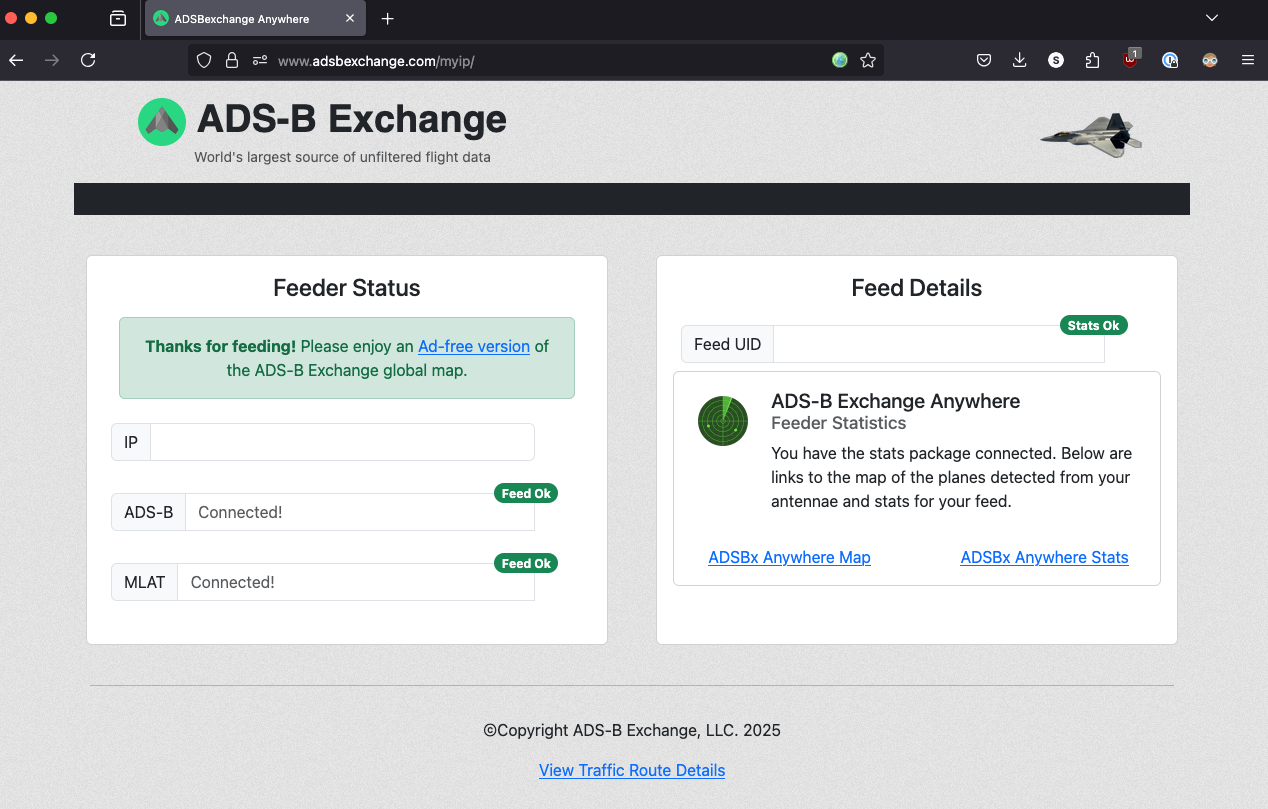Click the ADS-B Exchange plane logo
This screenshot has height=809, width=1268.
pos(161,120)
